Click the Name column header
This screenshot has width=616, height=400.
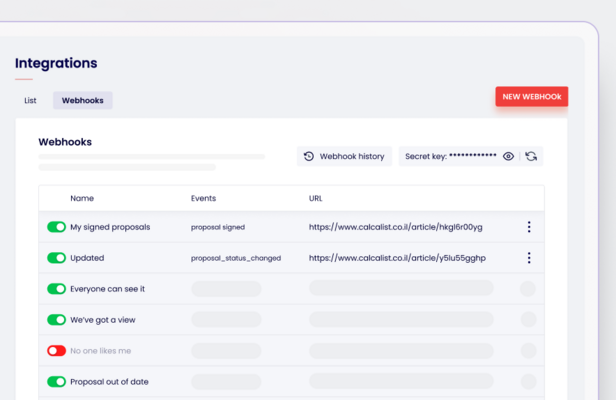pos(82,198)
